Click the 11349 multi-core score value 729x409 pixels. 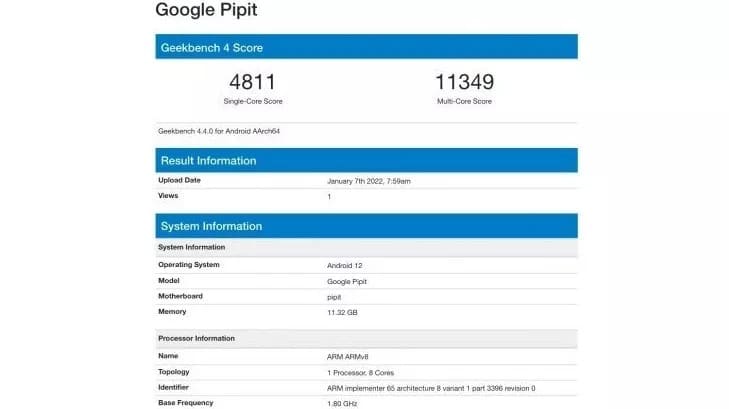[x=464, y=82]
